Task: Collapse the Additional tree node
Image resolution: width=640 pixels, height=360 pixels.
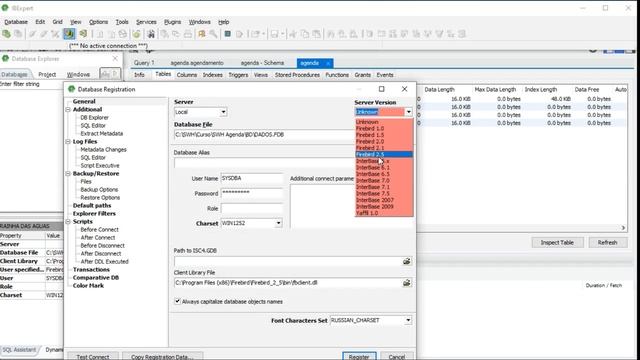Action: [x=69, y=109]
